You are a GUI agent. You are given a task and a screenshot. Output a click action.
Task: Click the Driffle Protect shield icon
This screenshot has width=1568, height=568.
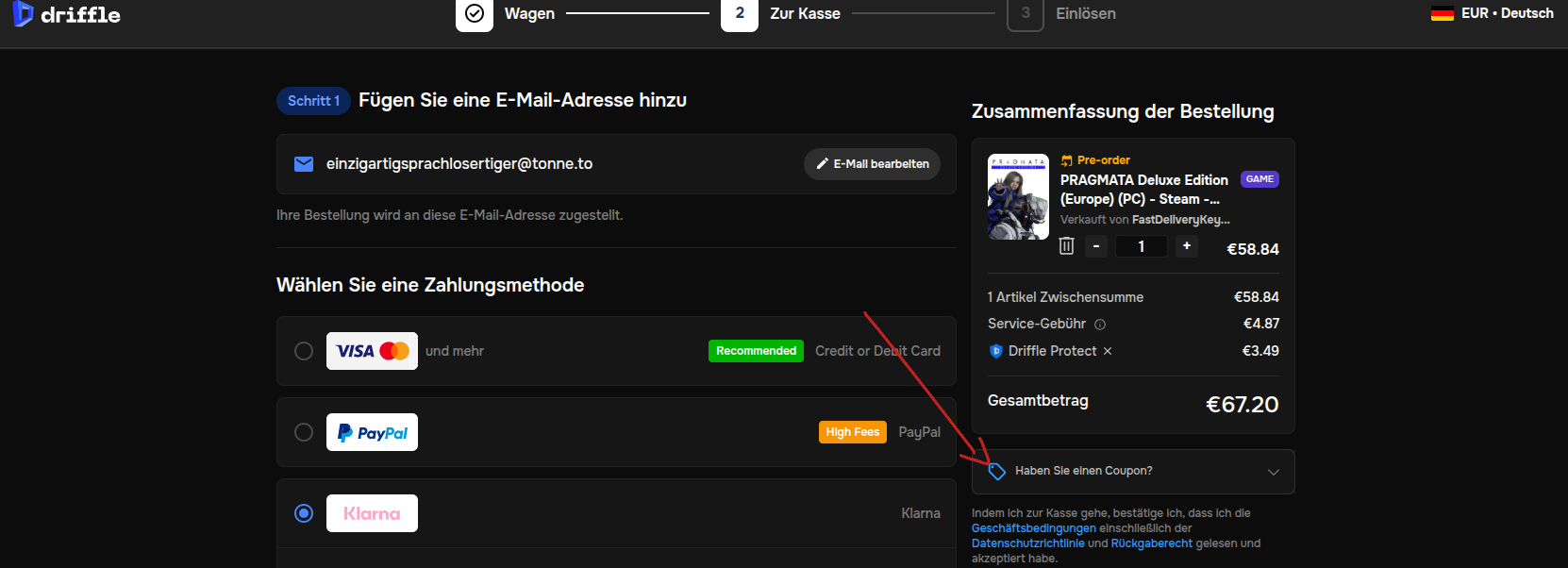[x=995, y=351]
